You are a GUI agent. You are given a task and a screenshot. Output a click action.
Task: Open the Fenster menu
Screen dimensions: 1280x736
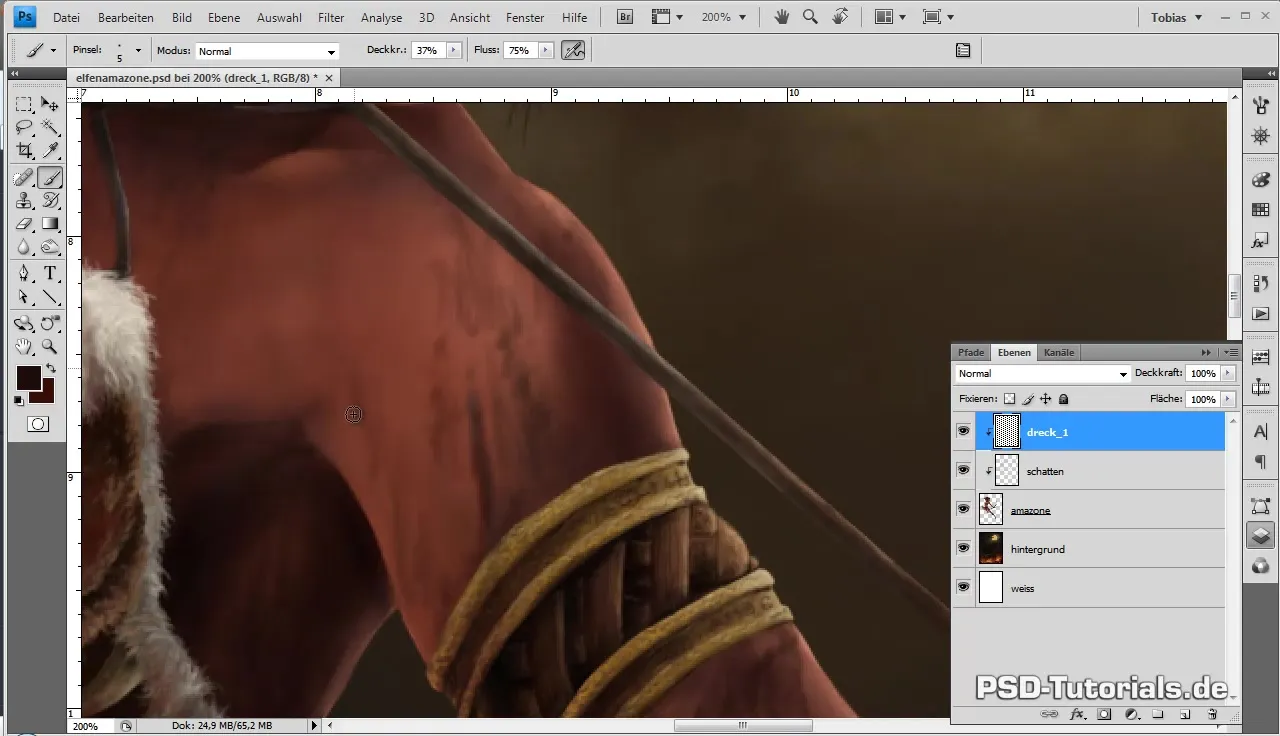[525, 18]
